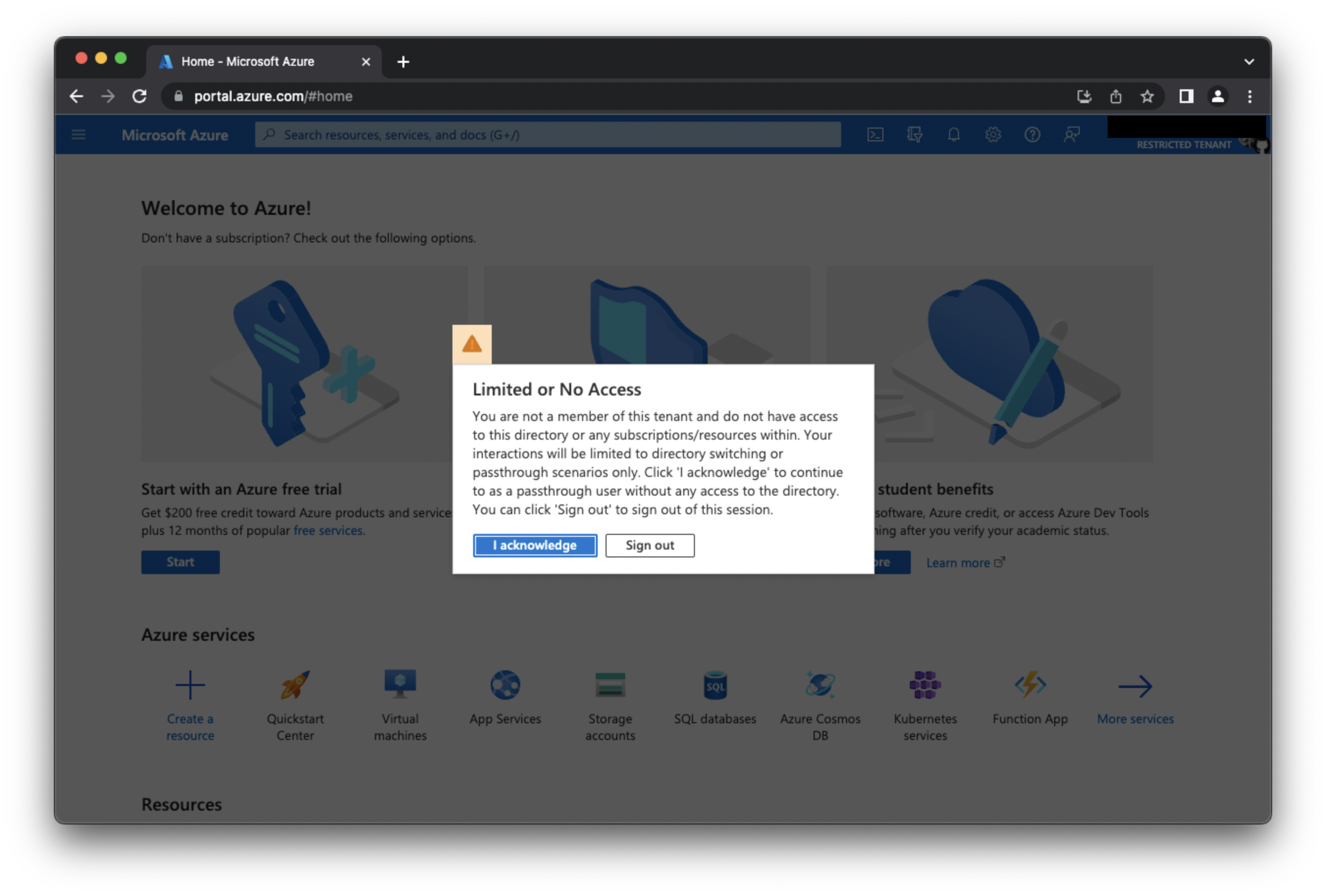1326x896 pixels.
Task: Click the Start free trial button
Action: (x=180, y=562)
